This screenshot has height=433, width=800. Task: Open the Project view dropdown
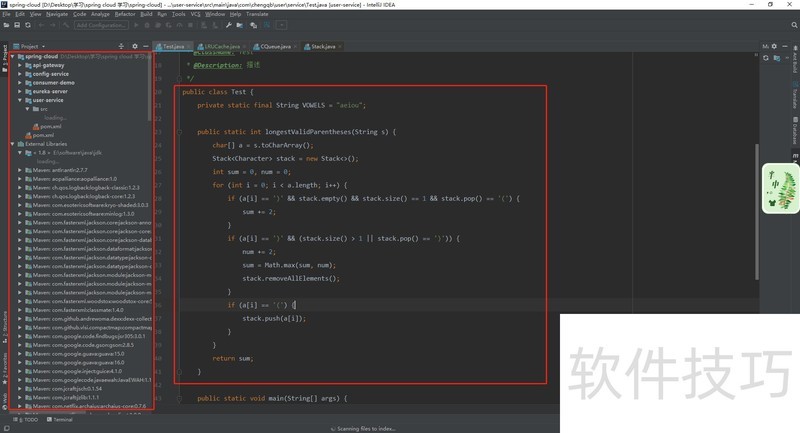pos(30,46)
